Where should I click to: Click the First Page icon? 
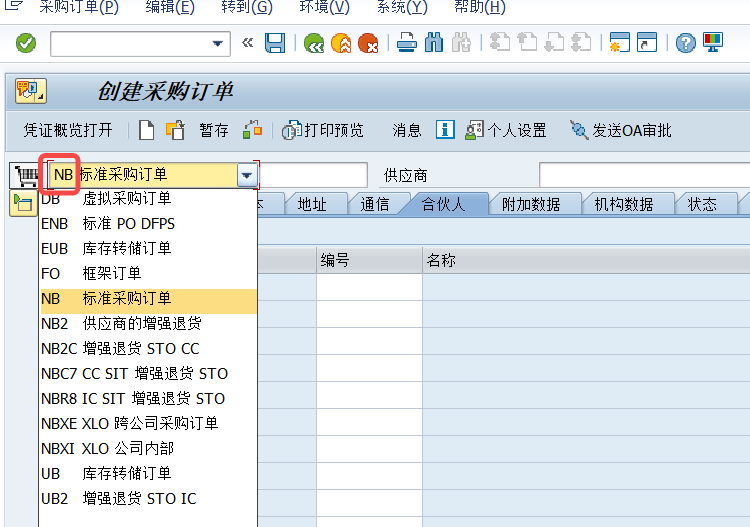coord(500,44)
